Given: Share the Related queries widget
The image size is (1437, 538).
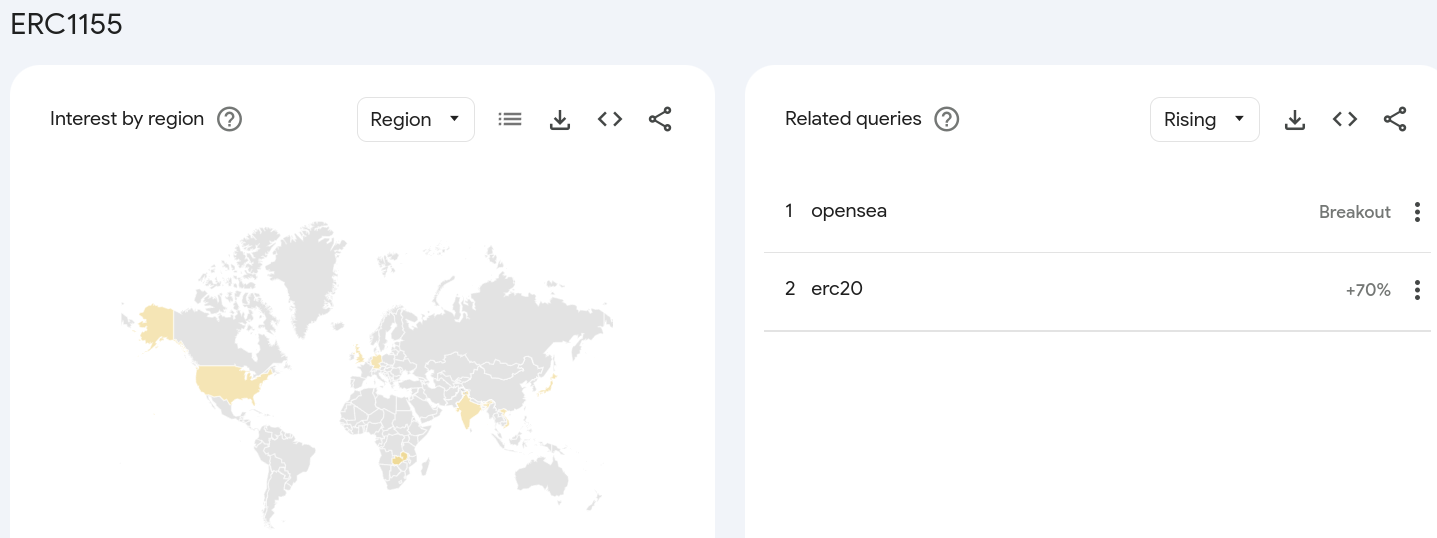Looking at the screenshot, I should click(x=1395, y=120).
